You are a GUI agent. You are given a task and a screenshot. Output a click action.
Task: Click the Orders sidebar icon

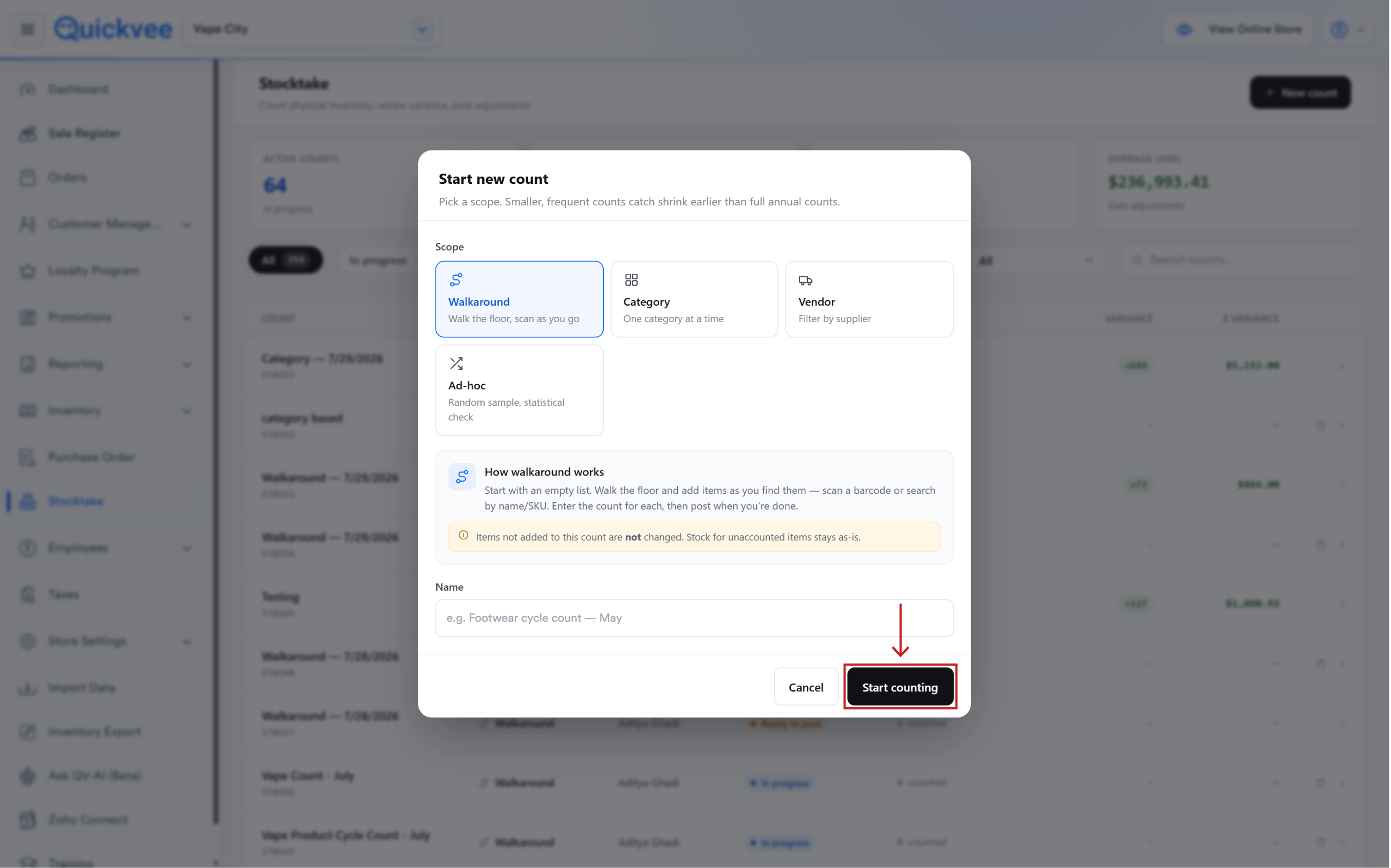pyautogui.click(x=28, y=177)
